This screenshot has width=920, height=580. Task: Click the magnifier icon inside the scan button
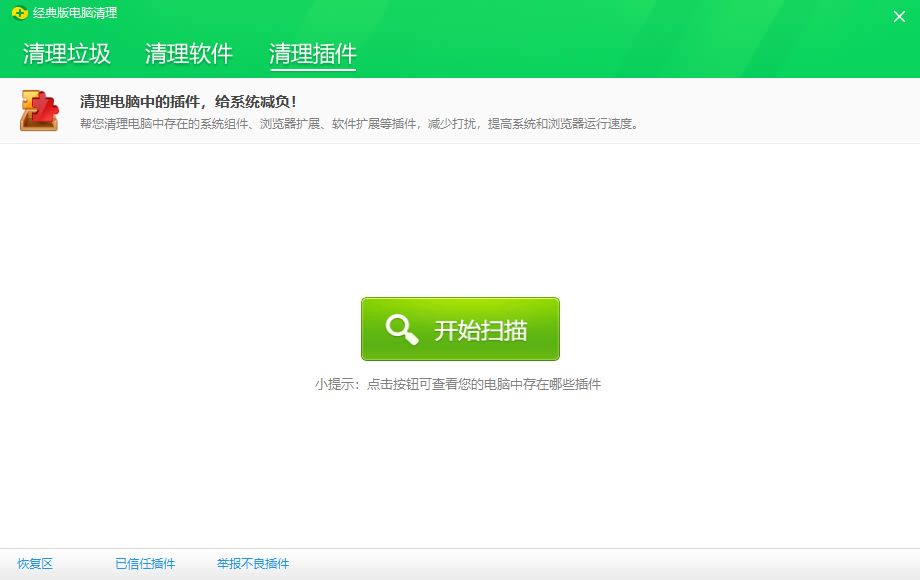(x=403, y=328)
